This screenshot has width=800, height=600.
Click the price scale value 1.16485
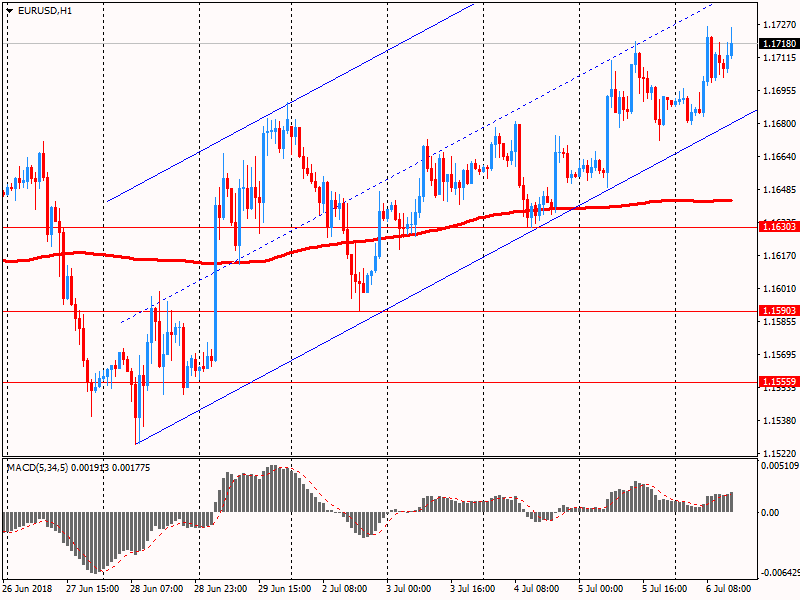coord(780,190)
